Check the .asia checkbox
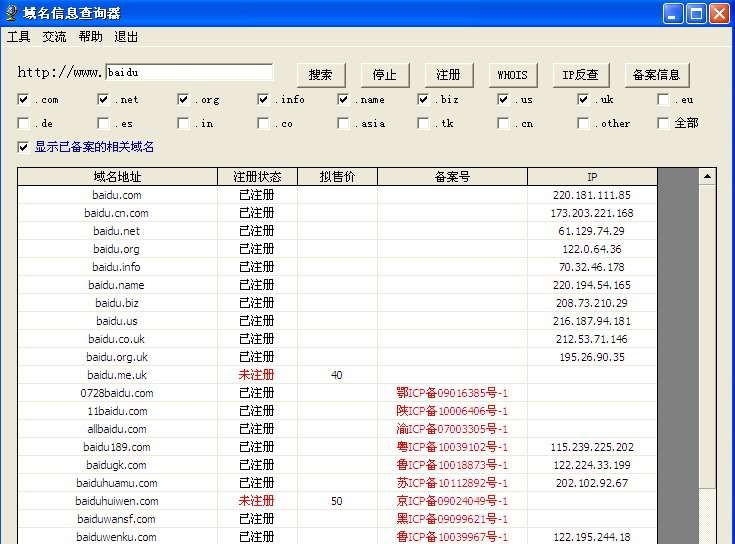The image size is (735, 544). pos(343,123)
